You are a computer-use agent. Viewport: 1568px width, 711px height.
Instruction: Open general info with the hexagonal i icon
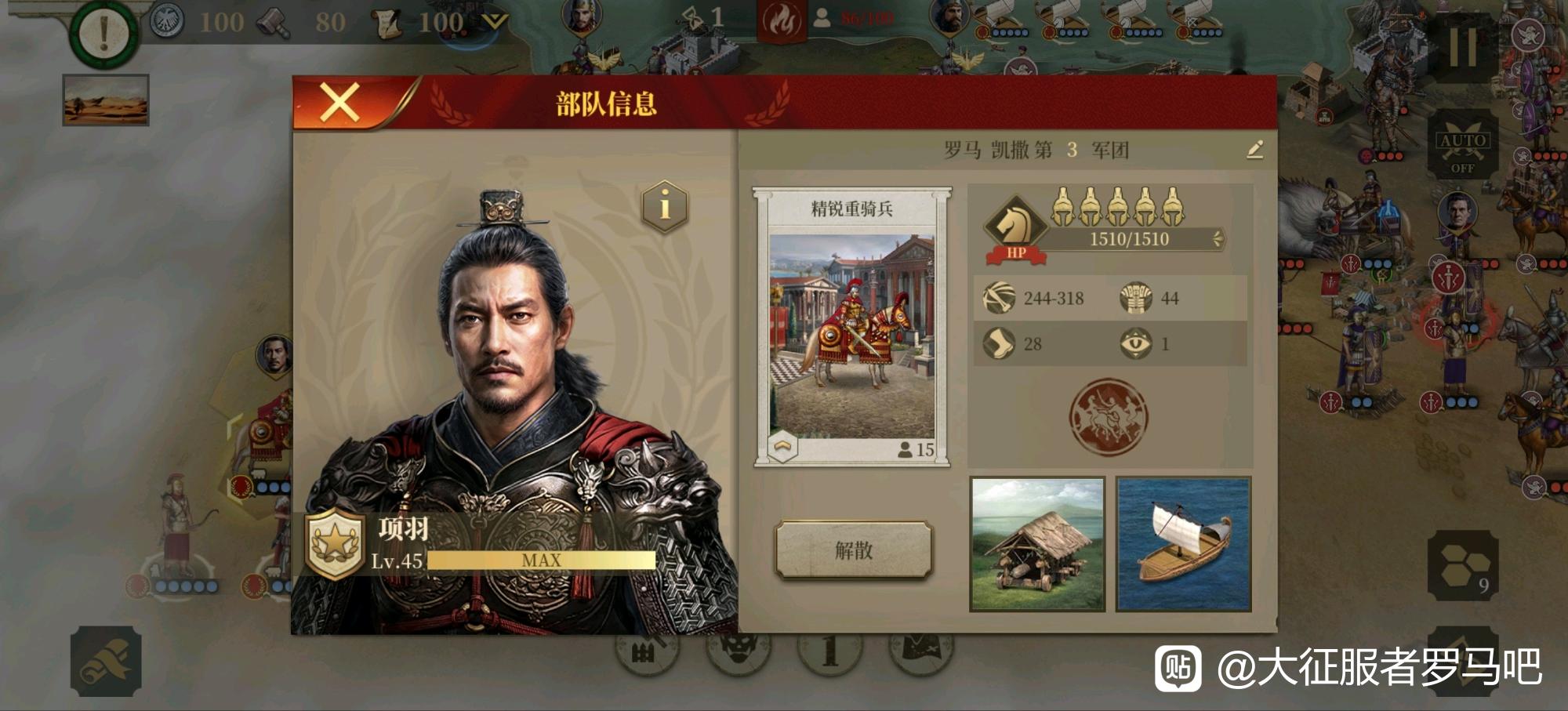(665, 206)
